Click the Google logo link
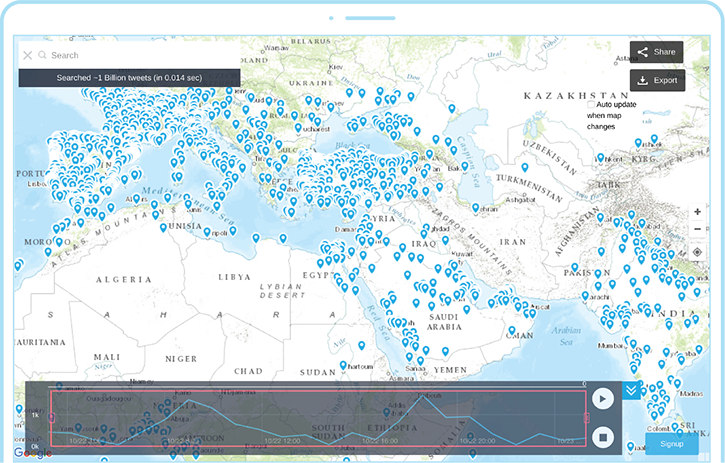This screenshot has height=463, width=725. point(32,452)
